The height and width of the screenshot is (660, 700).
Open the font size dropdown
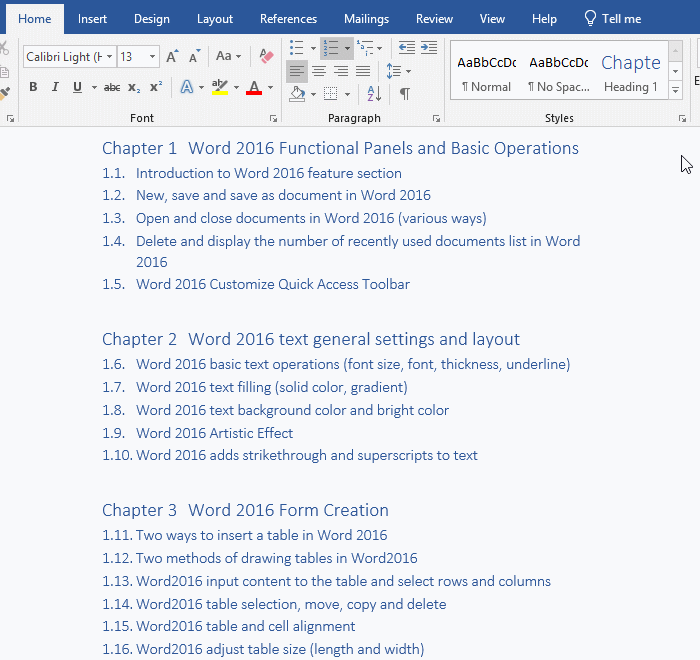152,57
